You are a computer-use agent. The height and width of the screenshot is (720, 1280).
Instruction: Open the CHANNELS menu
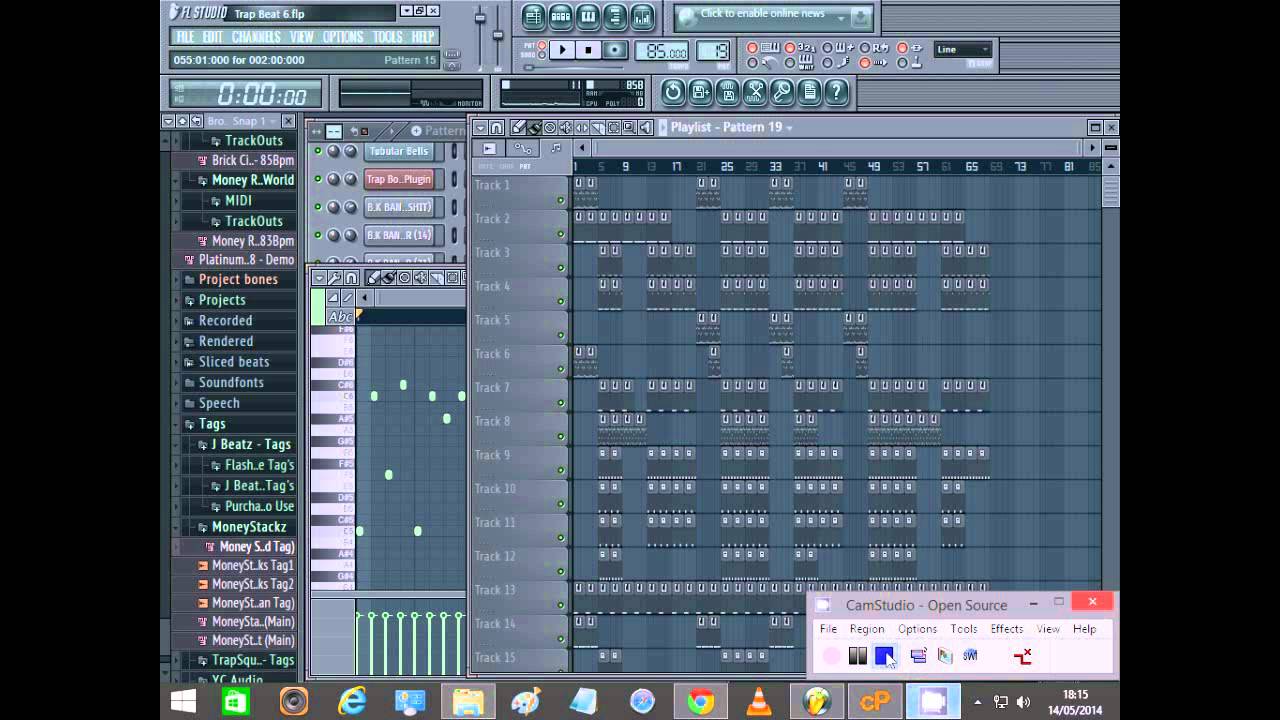[256, 35]
